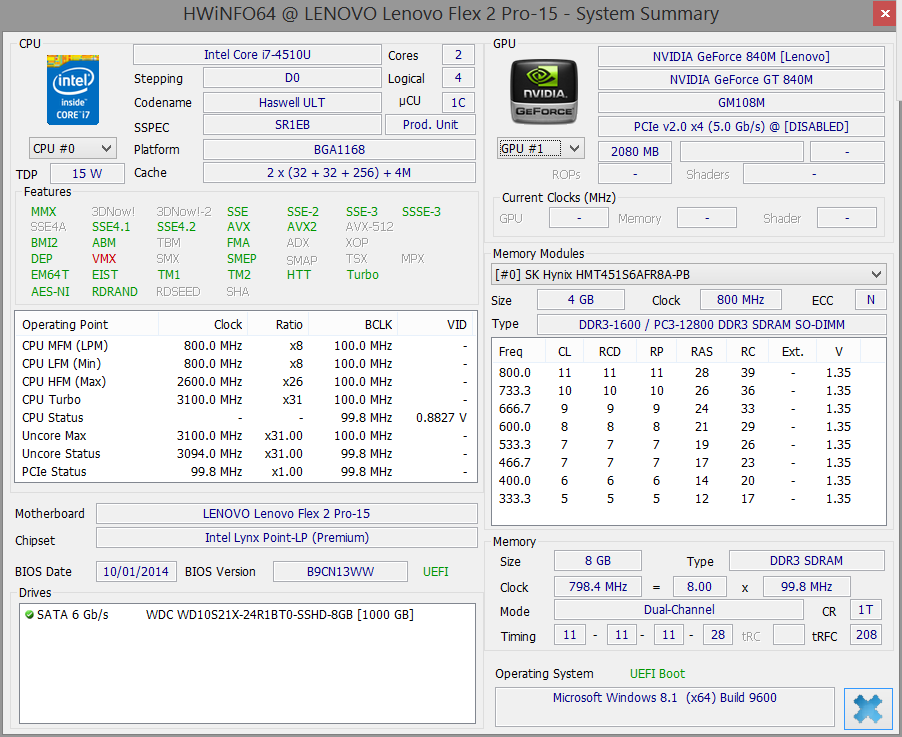Screen dimensions: 902x737
Task: Click the GM108M GPU codename field
Action: click(x=741, y=103)
